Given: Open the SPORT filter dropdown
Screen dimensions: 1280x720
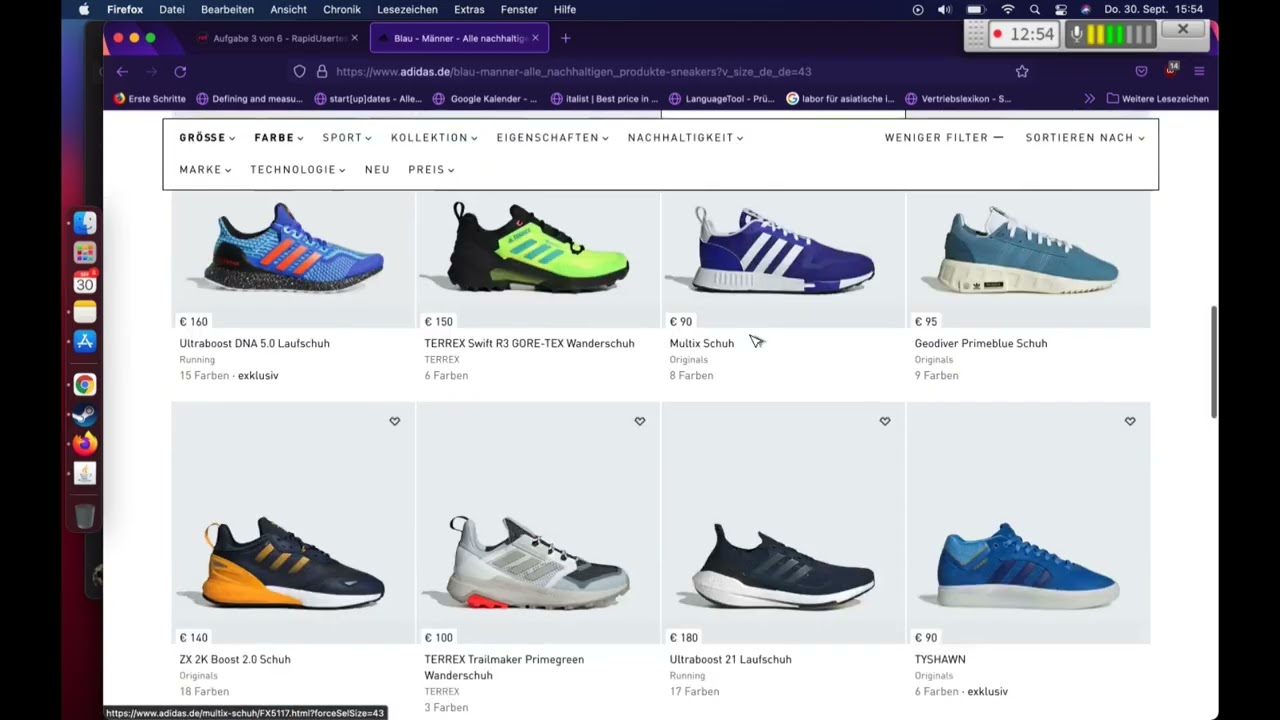Looking at the screenshot, I should [x=347, y=138].
